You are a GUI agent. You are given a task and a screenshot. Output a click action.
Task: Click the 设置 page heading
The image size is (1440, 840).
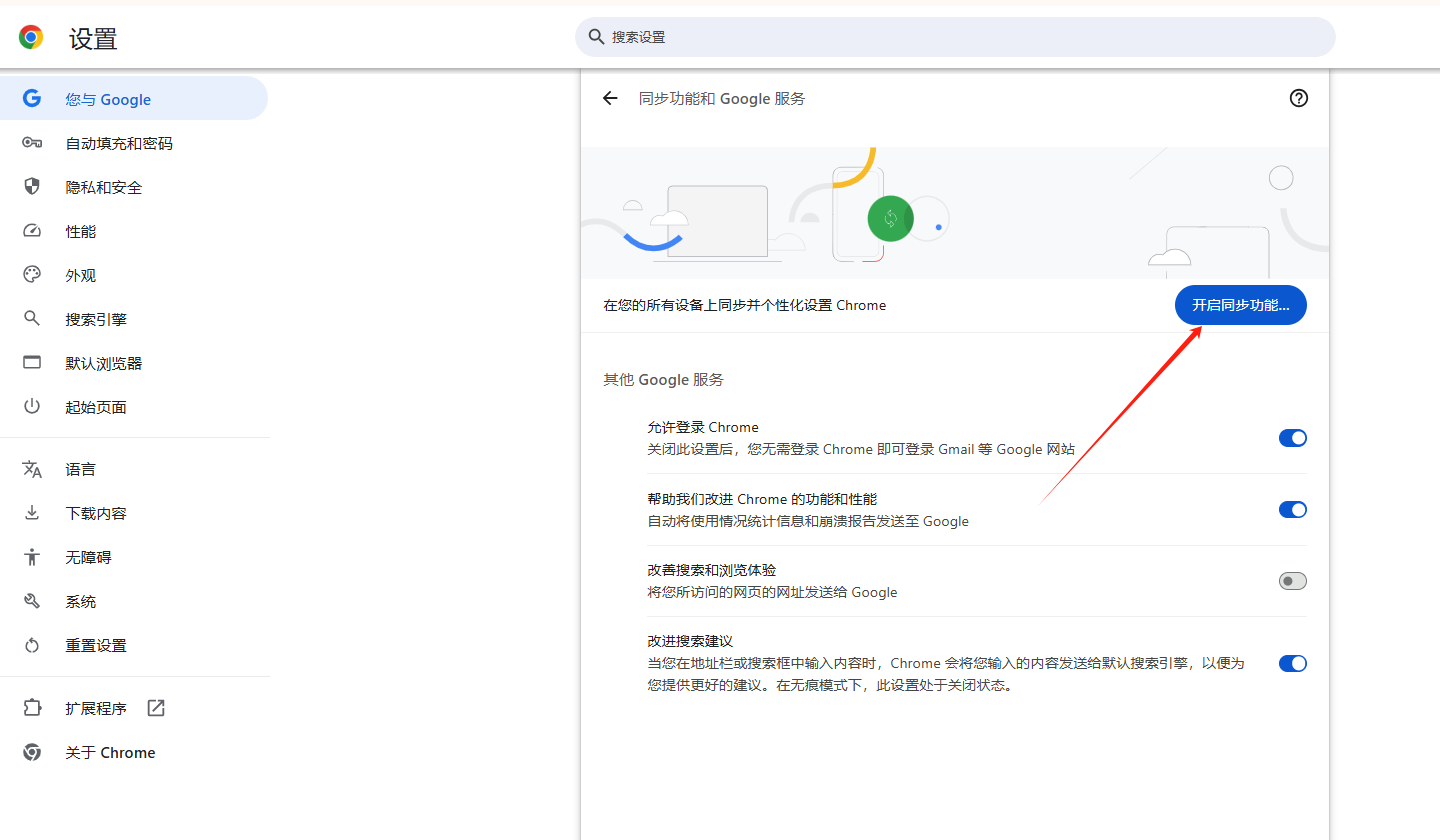click(x=93, y=39)
